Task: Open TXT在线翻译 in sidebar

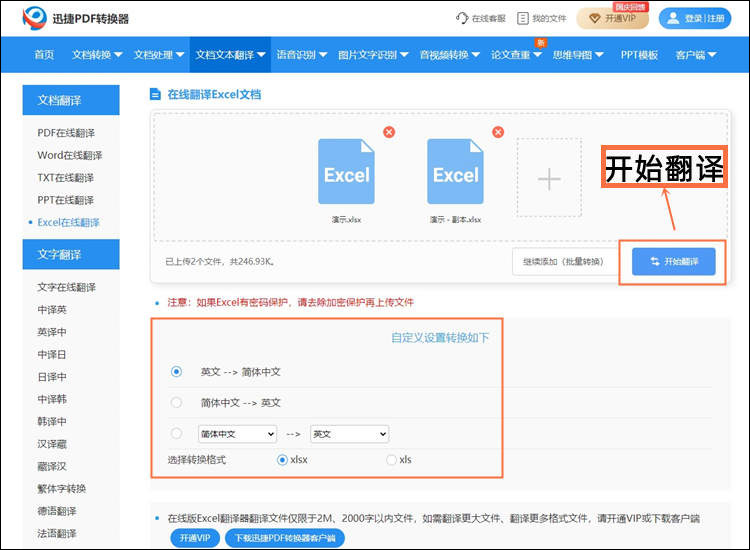Action: [66, 177]
